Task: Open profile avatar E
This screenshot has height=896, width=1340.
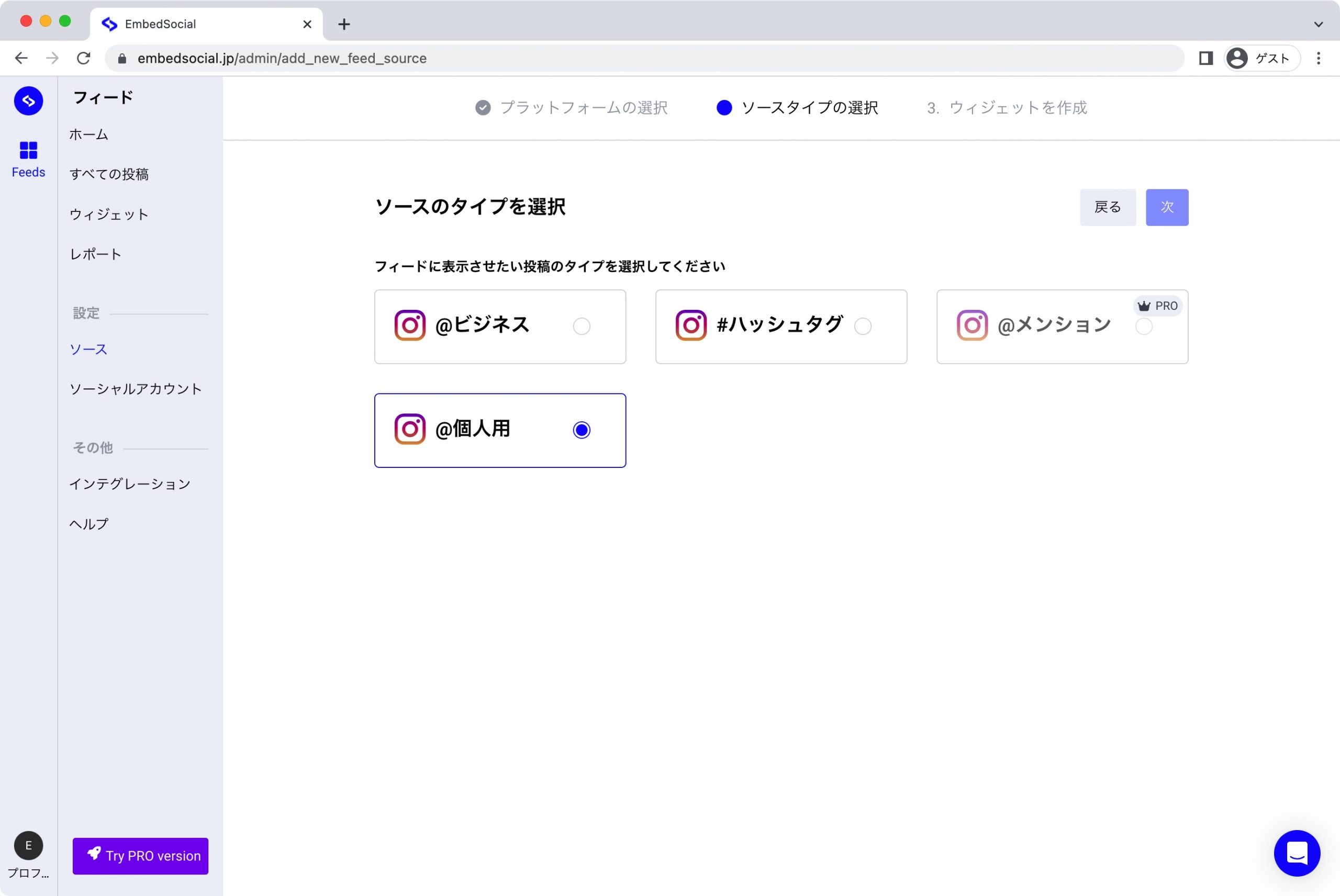Action: (29, 846)
